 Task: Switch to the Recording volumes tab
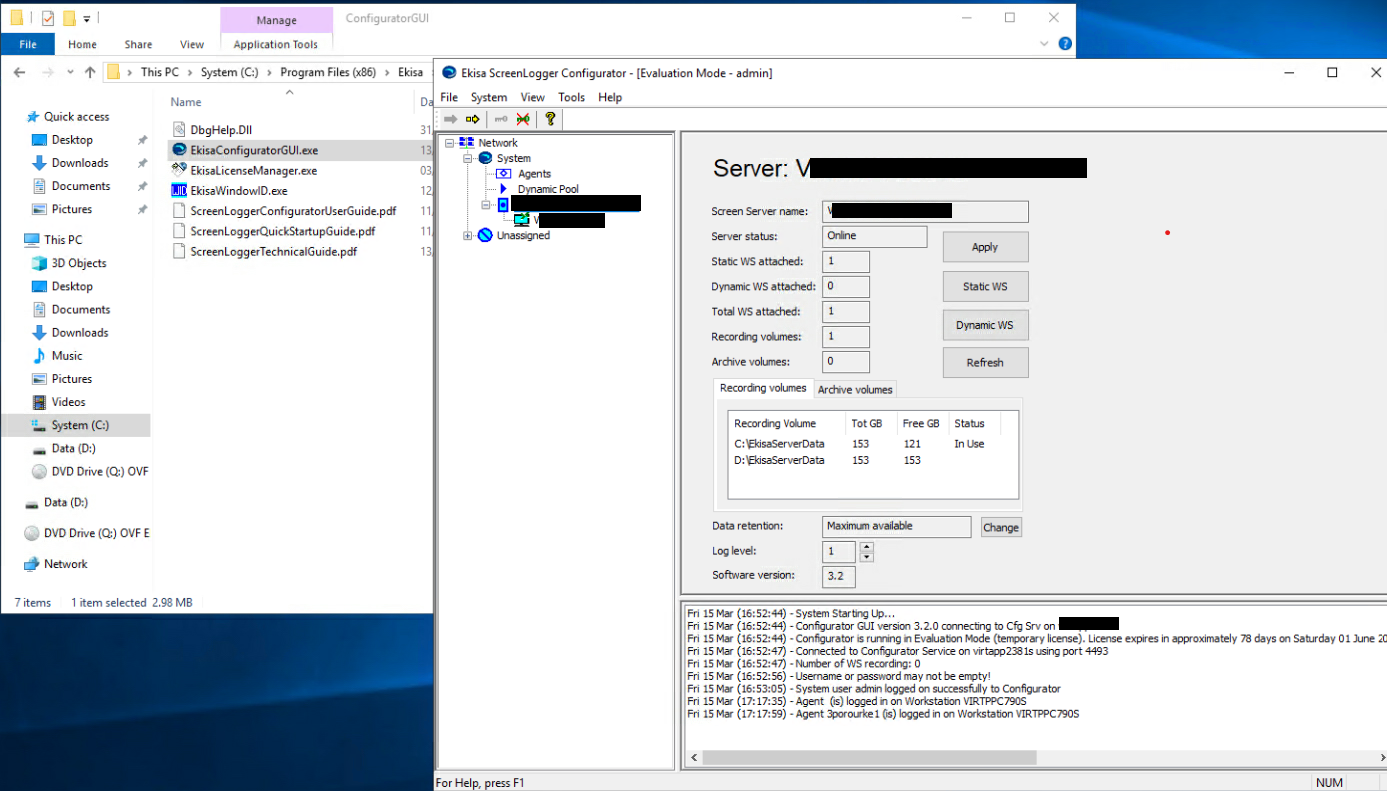pyautogui.click(x=763, y=388)
